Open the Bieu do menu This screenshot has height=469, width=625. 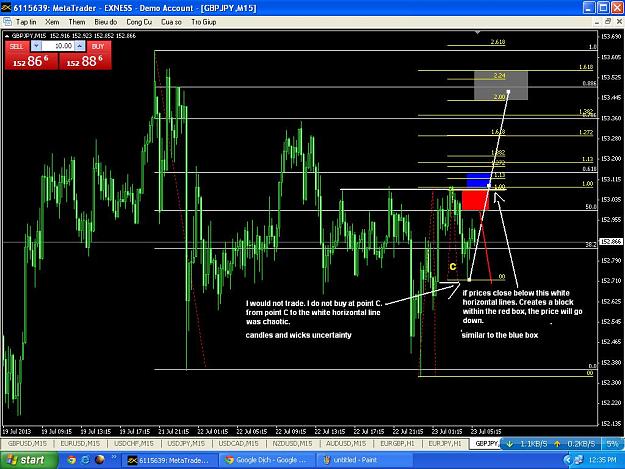click(x=106, y=22)
